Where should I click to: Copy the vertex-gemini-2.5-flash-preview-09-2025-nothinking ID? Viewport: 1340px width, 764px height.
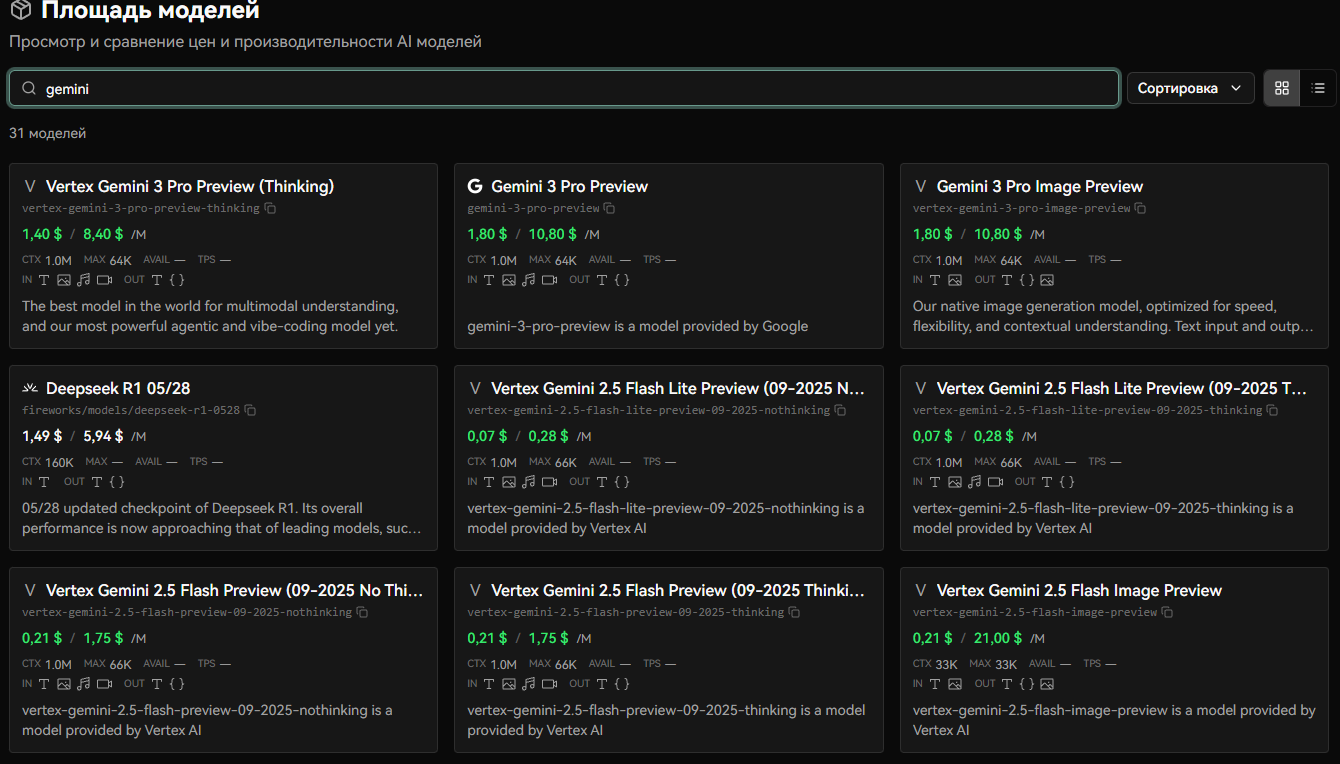(362, 612)
